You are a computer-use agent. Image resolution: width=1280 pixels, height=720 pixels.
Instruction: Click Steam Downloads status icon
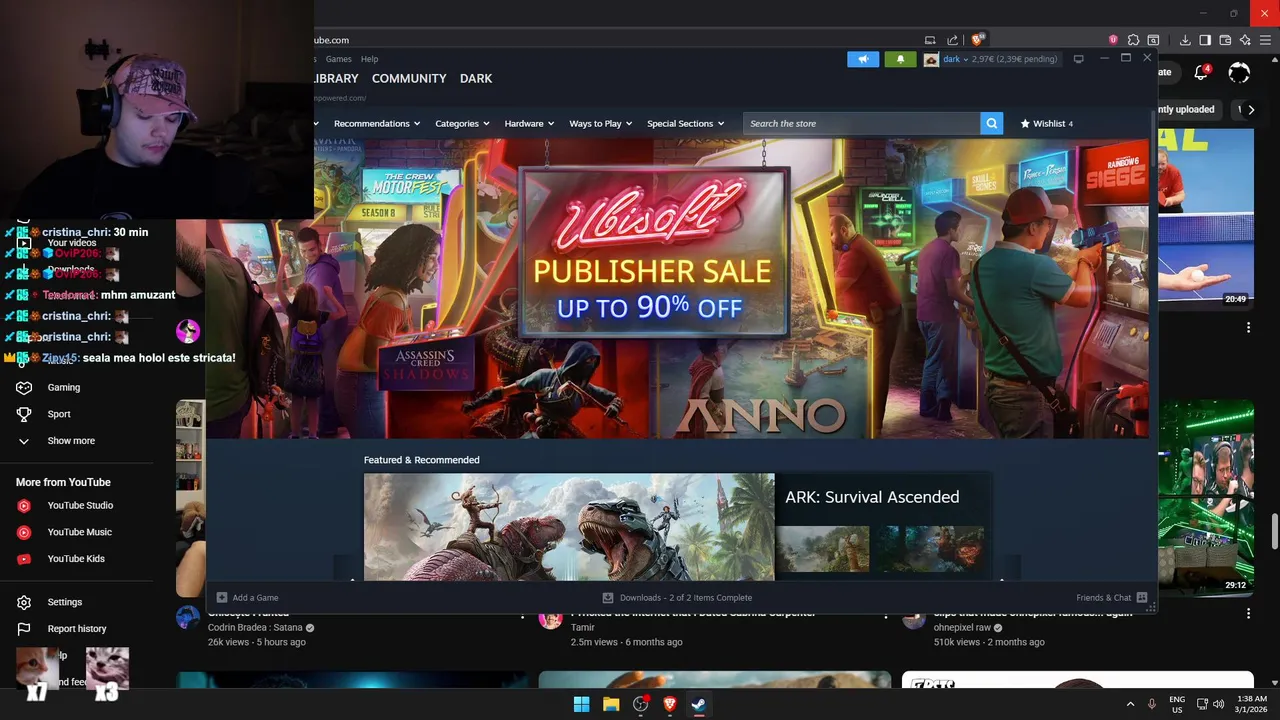point(607,597)
